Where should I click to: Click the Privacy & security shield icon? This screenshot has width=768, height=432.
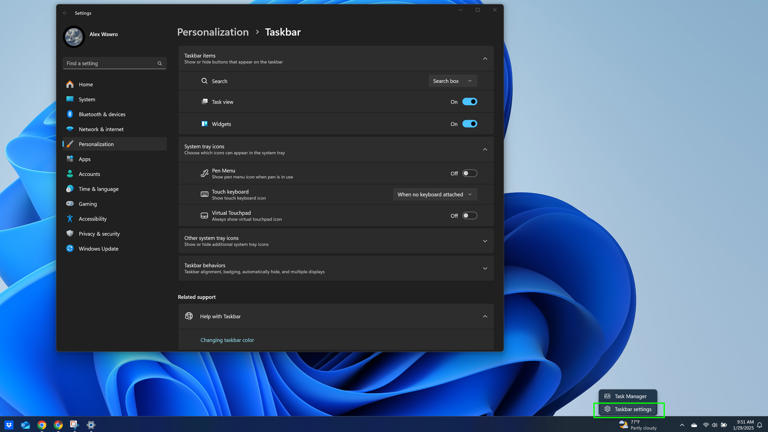pos(70,234)
